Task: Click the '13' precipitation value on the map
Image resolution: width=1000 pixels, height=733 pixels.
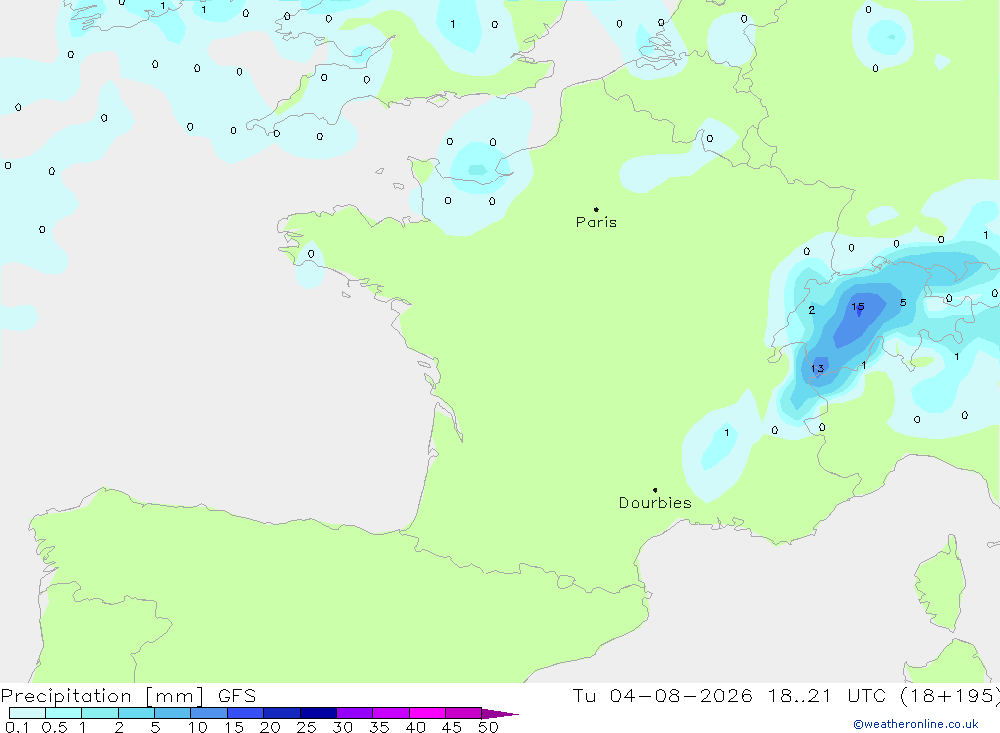Action: click(818, 368)
